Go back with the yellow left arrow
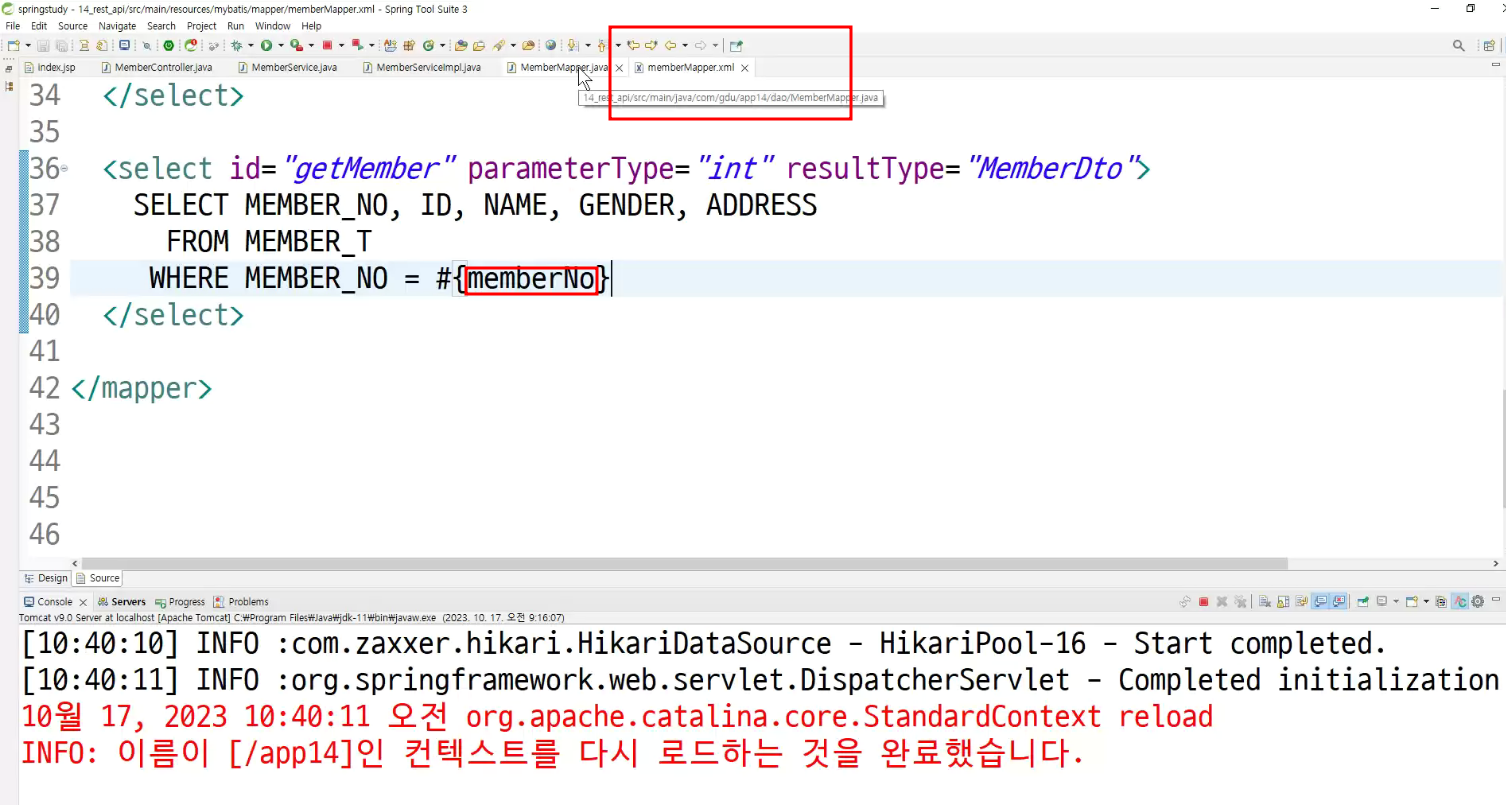 670,45
